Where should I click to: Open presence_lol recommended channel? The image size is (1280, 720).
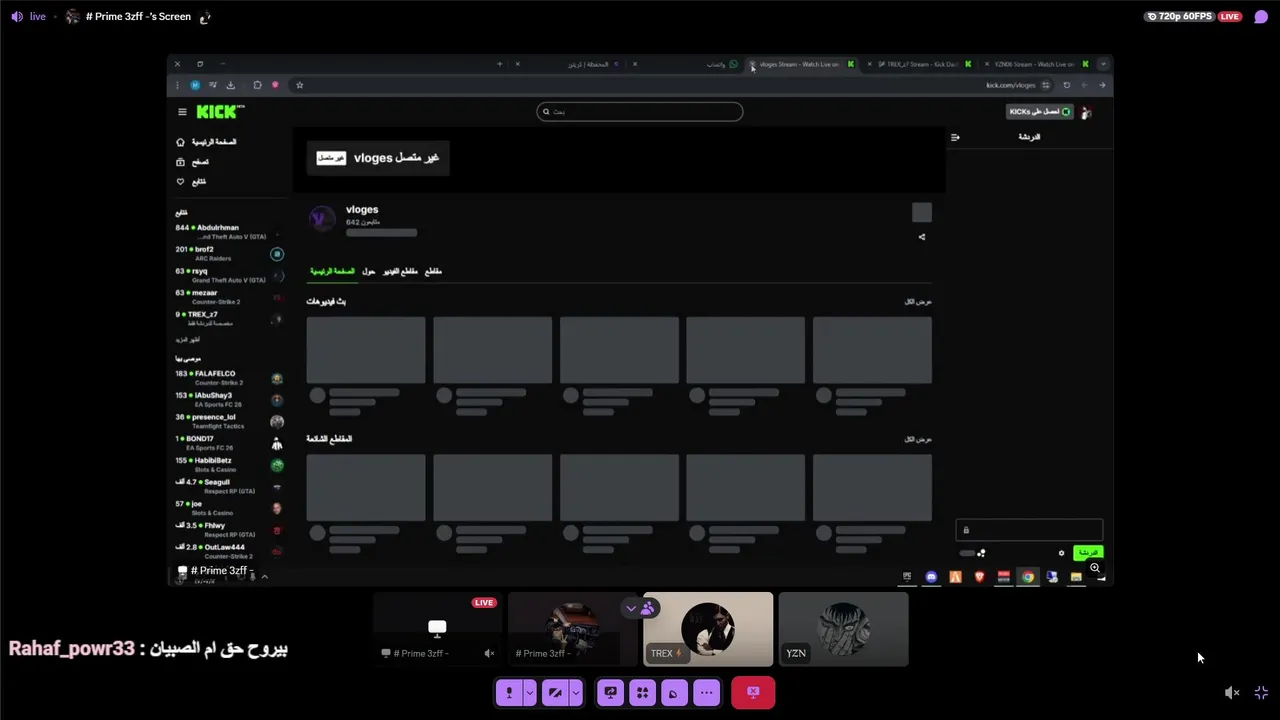coord(229,422)
